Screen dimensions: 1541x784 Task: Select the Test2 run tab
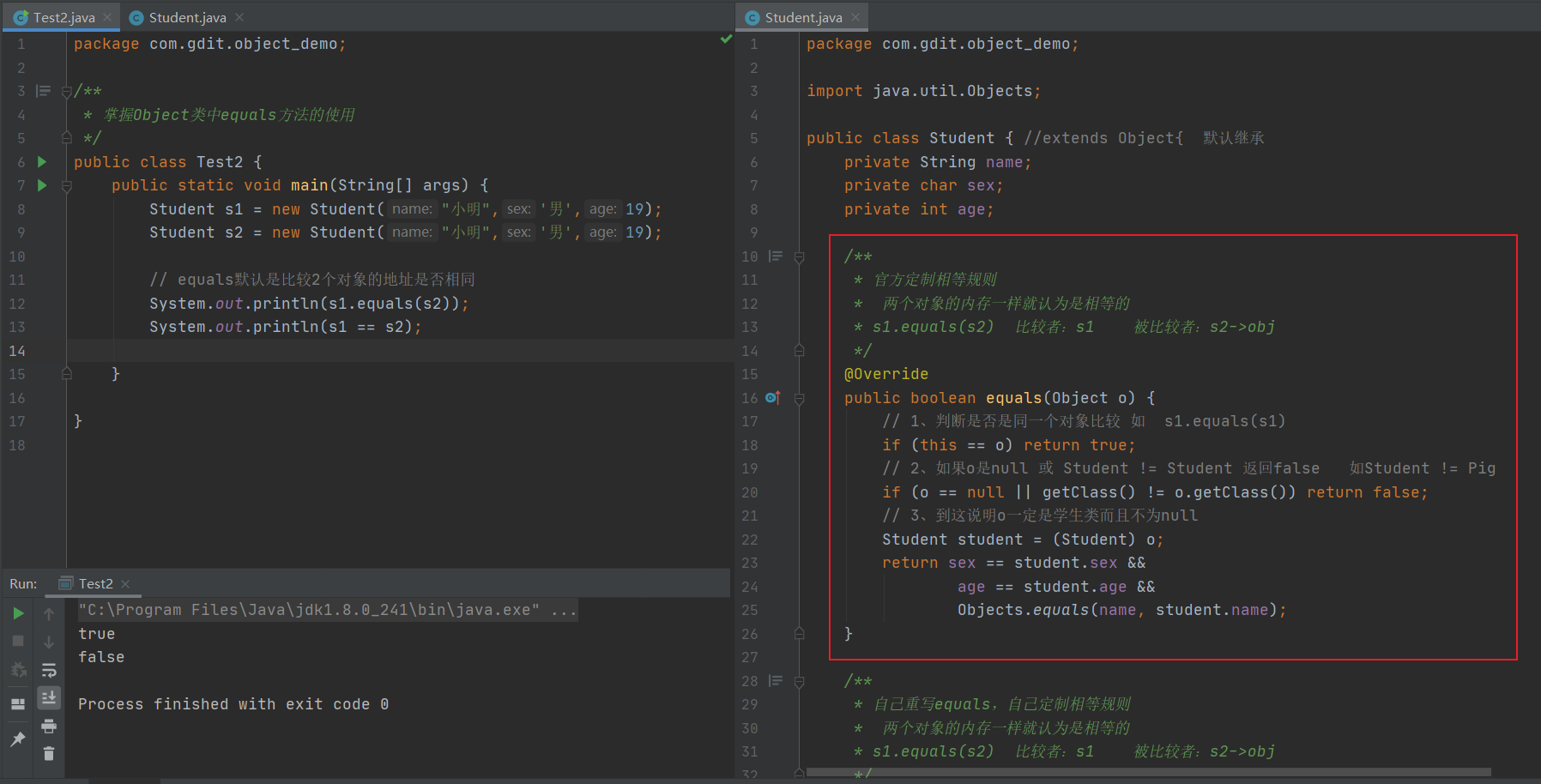[94, 583]
